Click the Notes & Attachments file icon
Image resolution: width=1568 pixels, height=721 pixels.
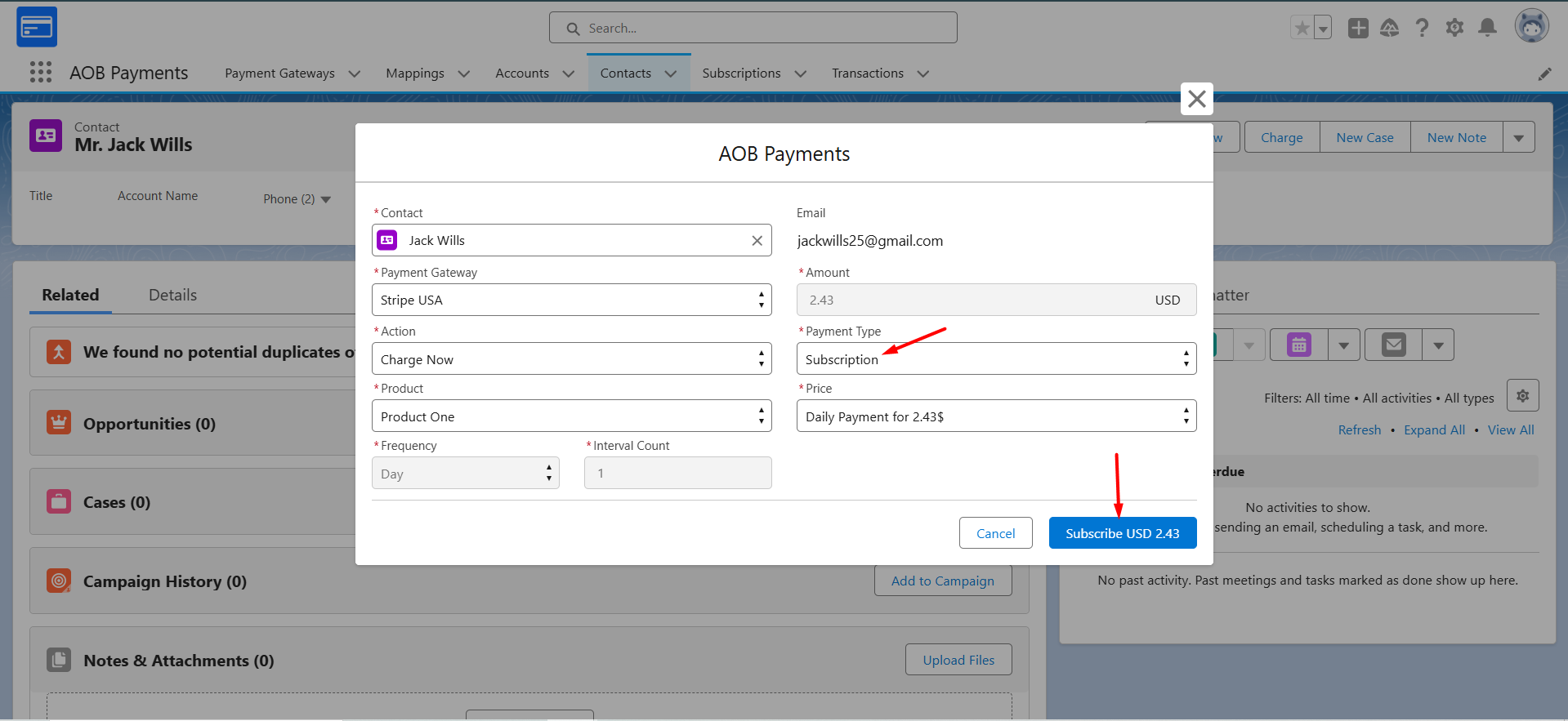pos(59,660)
